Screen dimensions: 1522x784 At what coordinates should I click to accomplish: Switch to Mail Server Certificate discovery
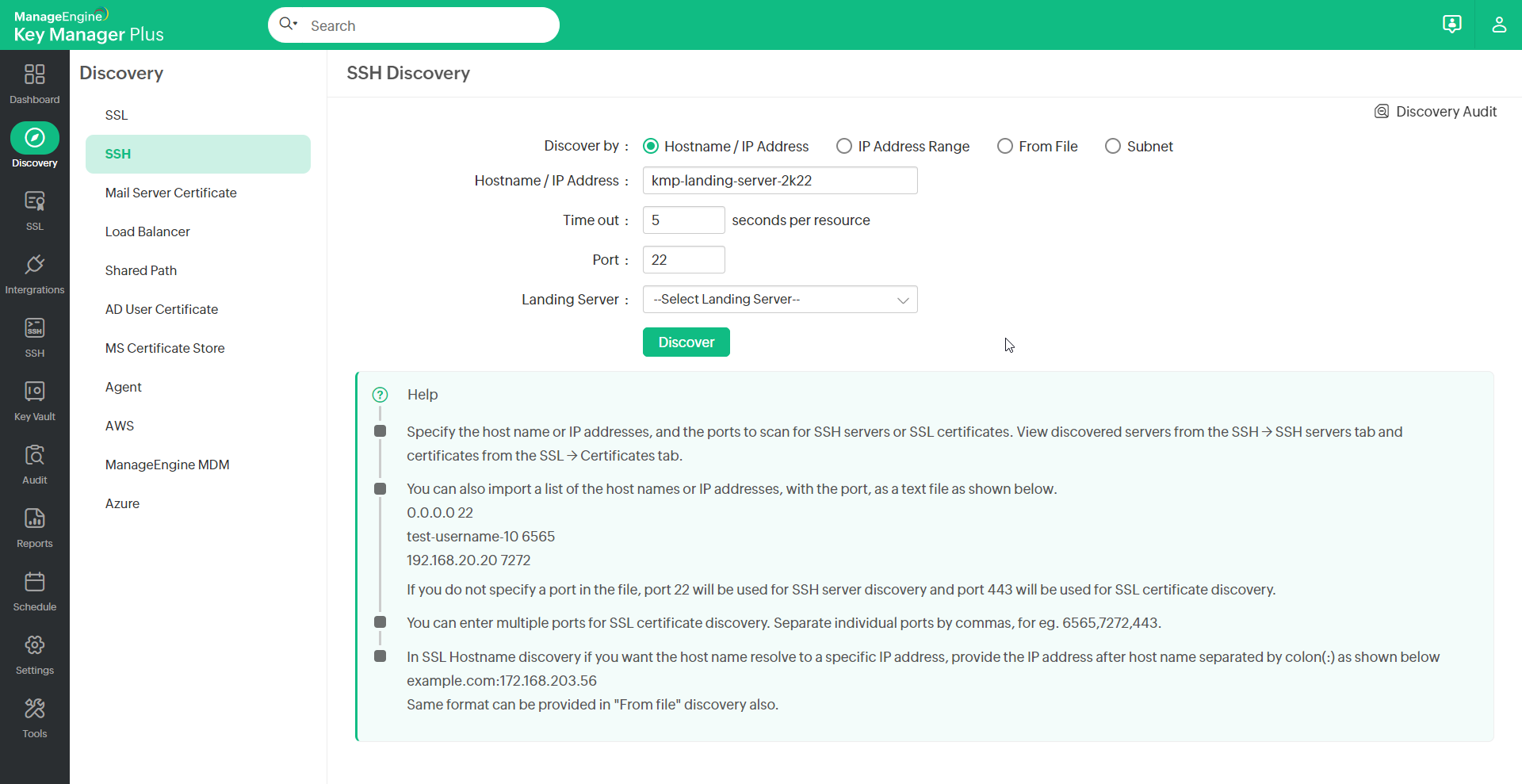[170, 193]
